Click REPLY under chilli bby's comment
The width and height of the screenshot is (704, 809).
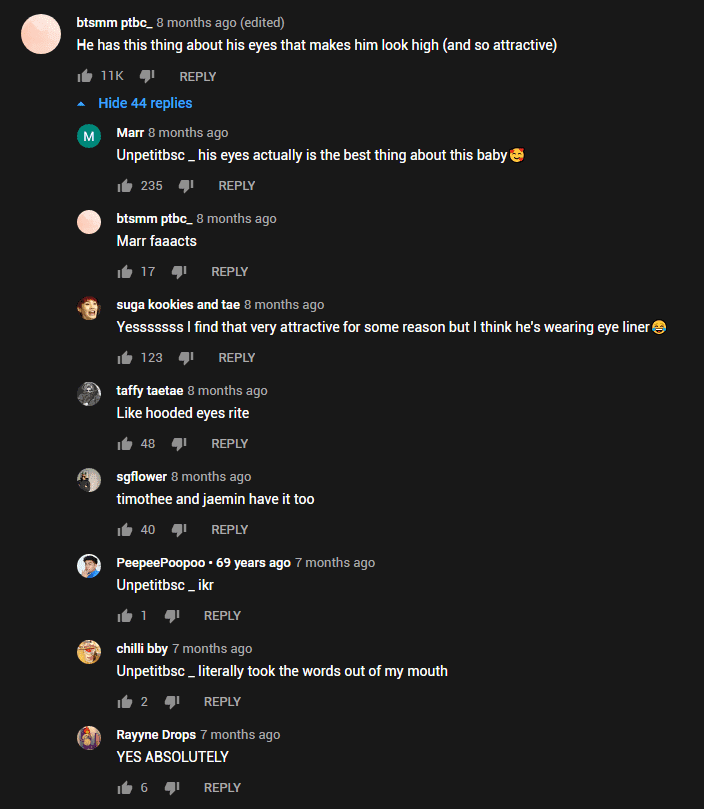(222, 701)
